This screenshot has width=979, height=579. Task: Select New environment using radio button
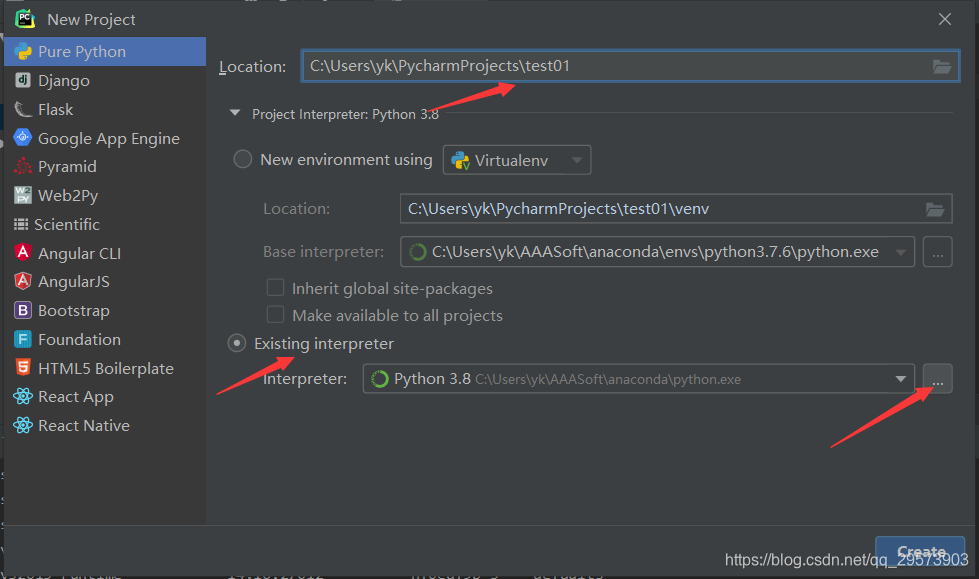pos(242,159)
